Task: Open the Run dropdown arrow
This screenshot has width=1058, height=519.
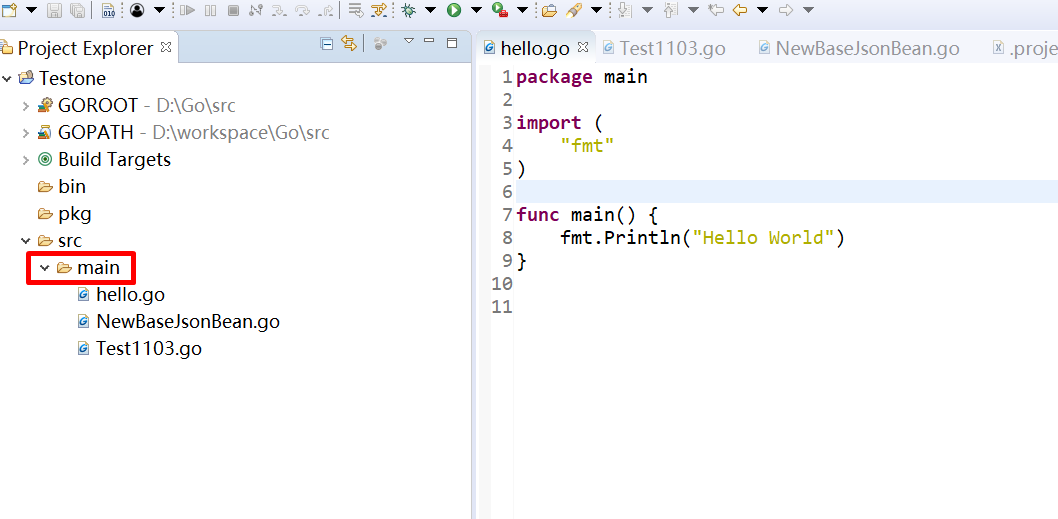Action: tap(476, 10)
